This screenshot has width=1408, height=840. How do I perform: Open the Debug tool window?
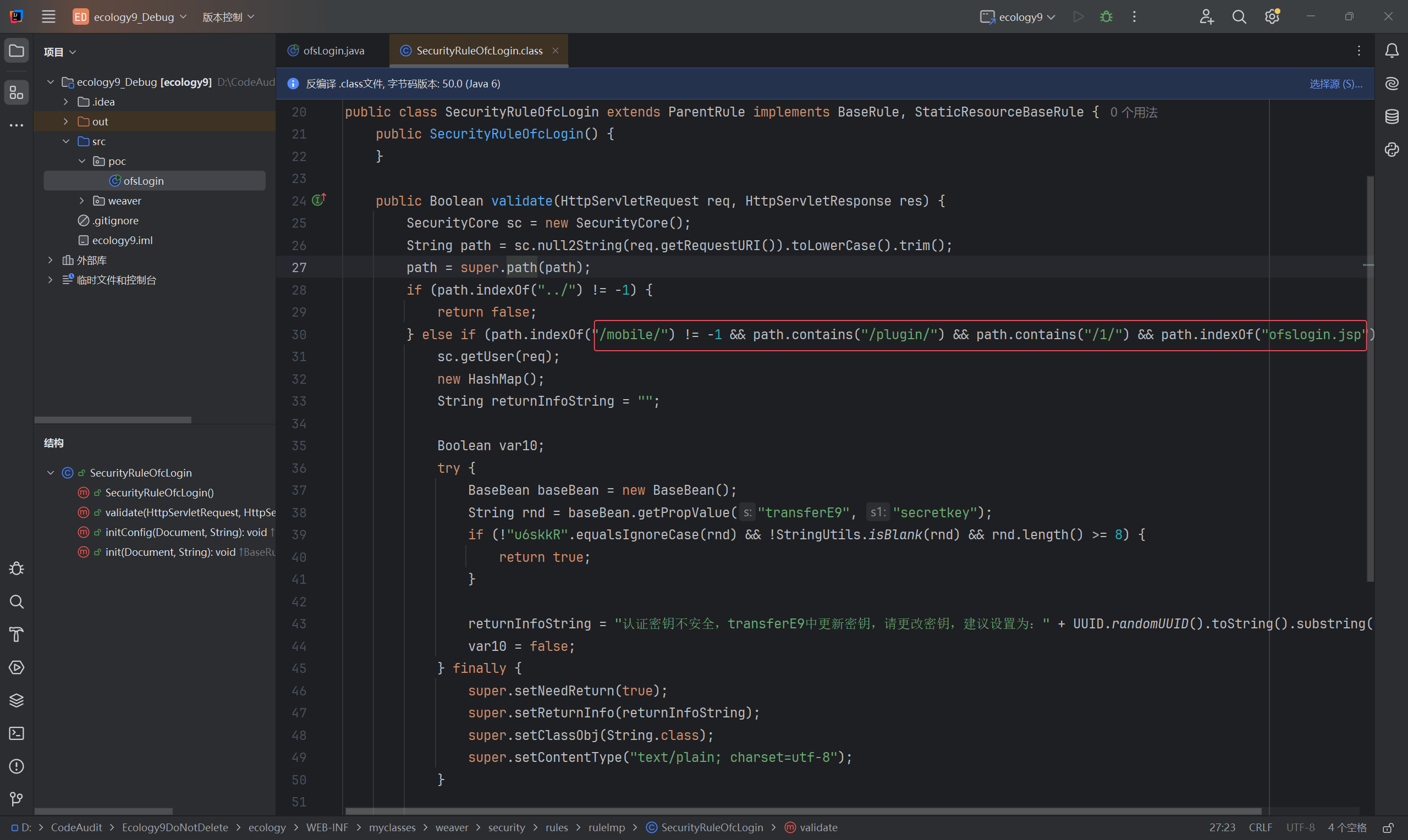coord(16,568)
